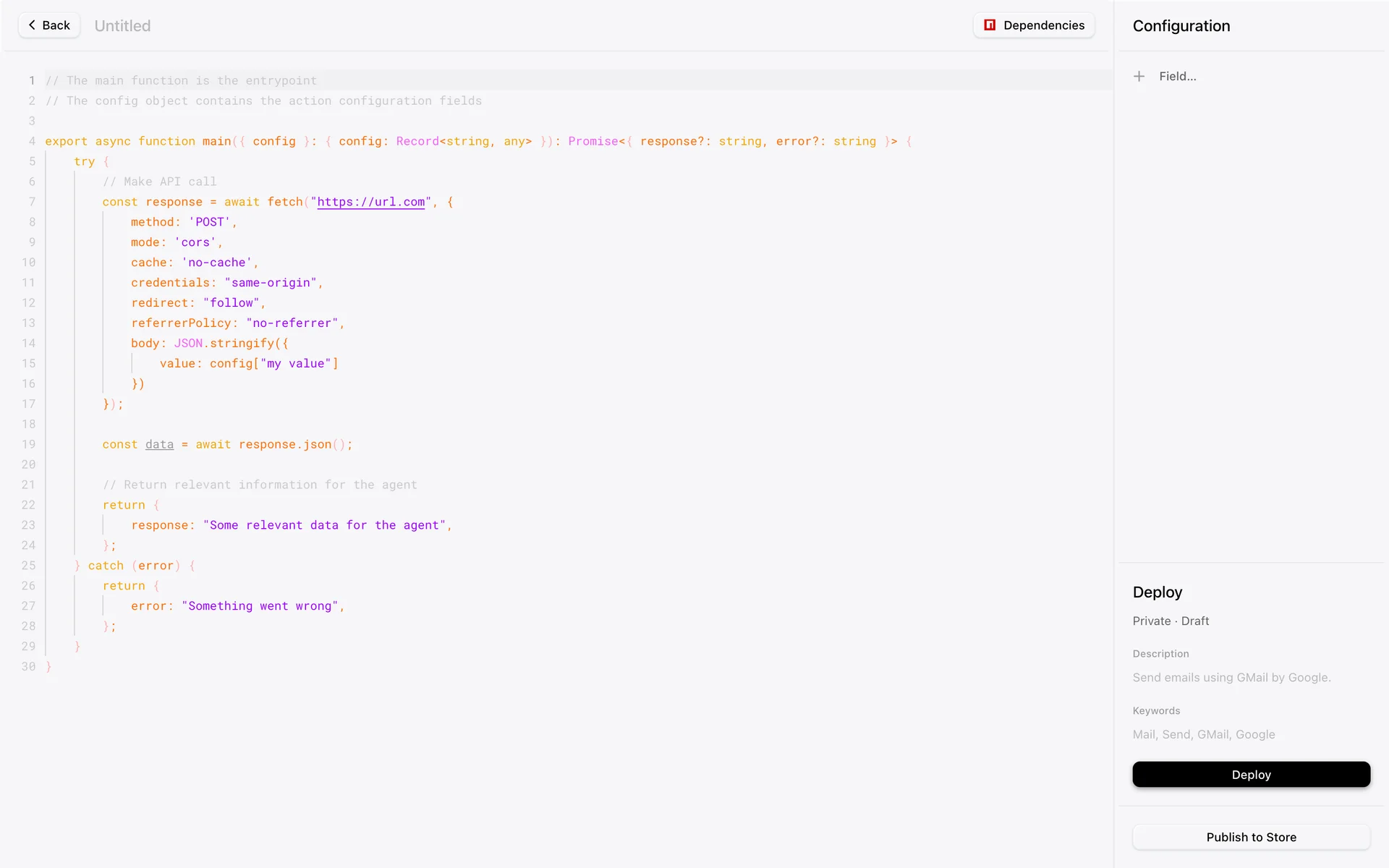Place cursor on 'POST' method string

[x=209, y=222]
